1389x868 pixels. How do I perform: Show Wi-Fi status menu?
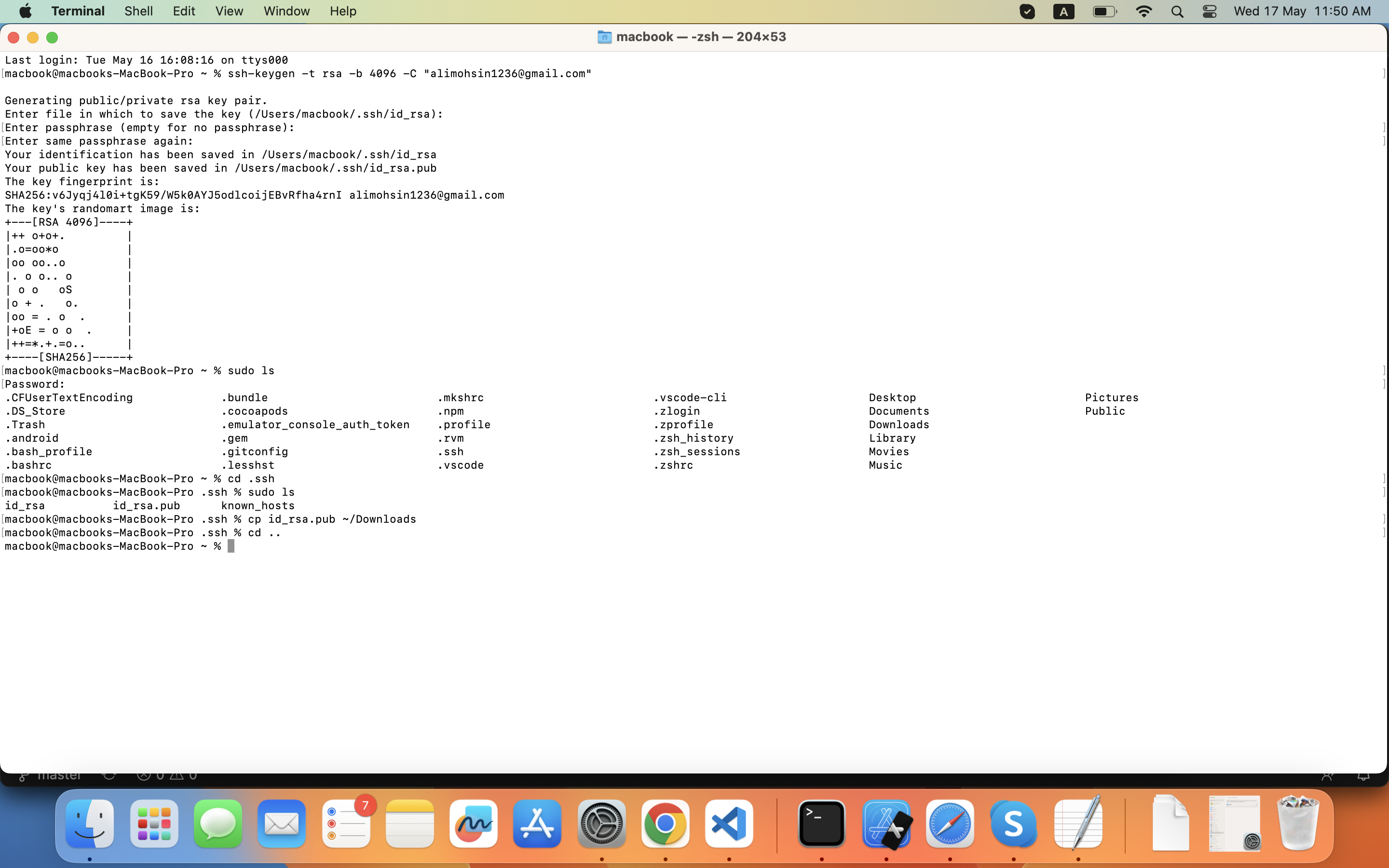tap(1144, 12)
